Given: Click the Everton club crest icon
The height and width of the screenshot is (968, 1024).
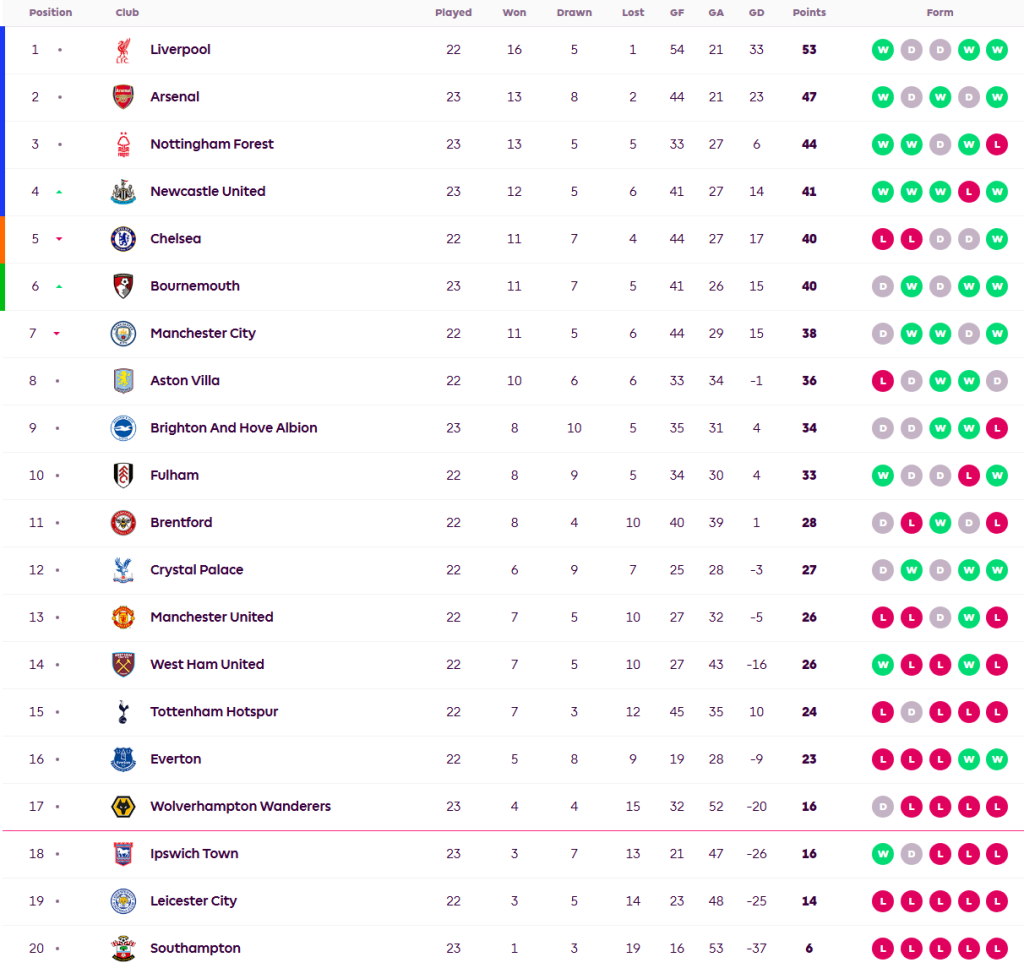Looking at the screenshot, I should 123,759.
